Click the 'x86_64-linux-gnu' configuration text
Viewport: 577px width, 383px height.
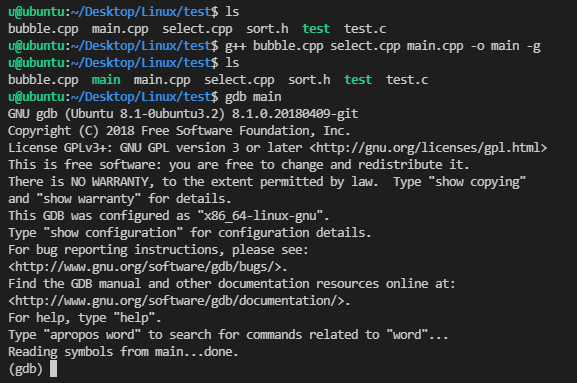(x=260, y=216)
